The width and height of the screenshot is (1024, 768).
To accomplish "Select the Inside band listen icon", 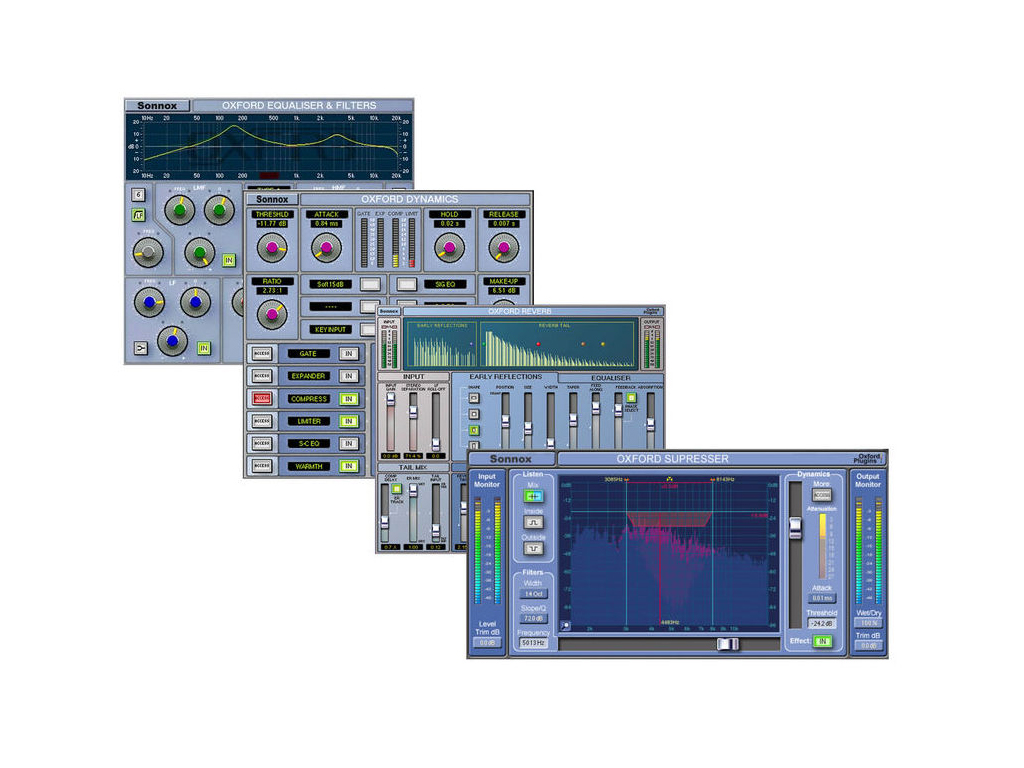I will 534,522.
